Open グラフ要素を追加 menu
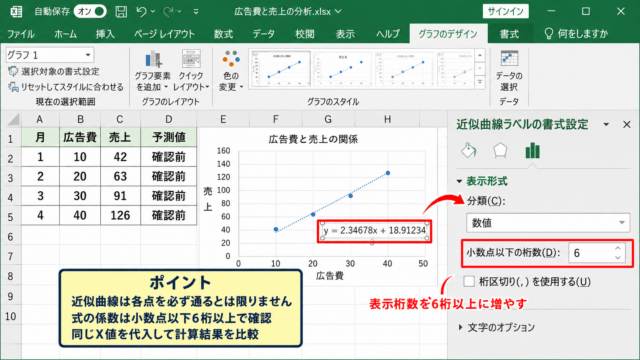Viewport: 640px width, 360px height. [153, 71]
